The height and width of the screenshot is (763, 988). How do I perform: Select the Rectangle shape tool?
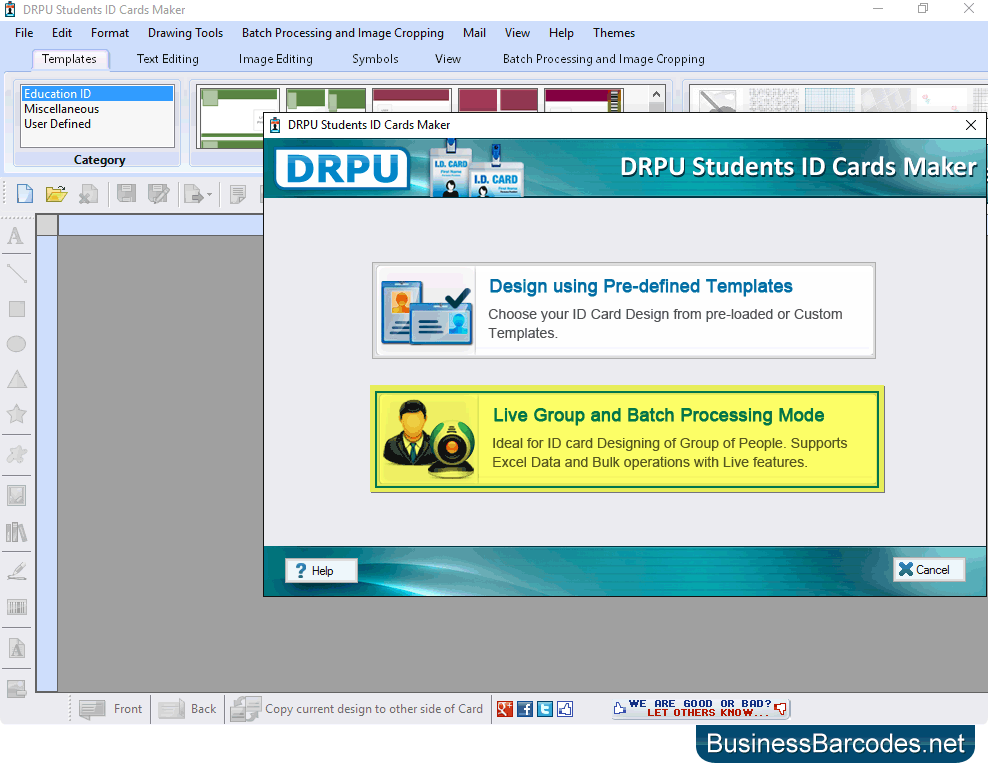tap(16, 309)
